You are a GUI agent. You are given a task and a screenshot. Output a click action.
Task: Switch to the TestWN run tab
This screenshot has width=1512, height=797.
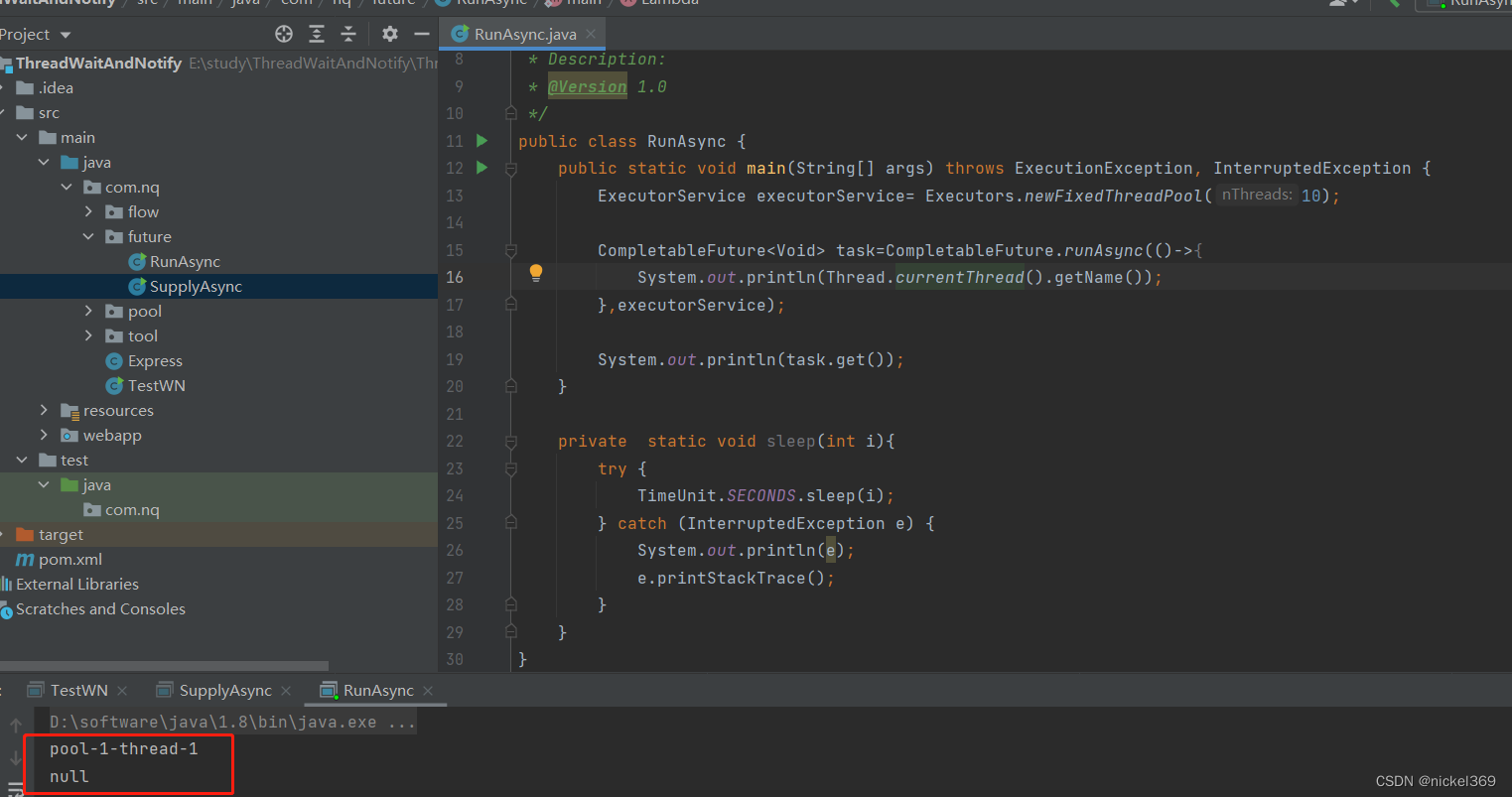(x=79, y=690)
